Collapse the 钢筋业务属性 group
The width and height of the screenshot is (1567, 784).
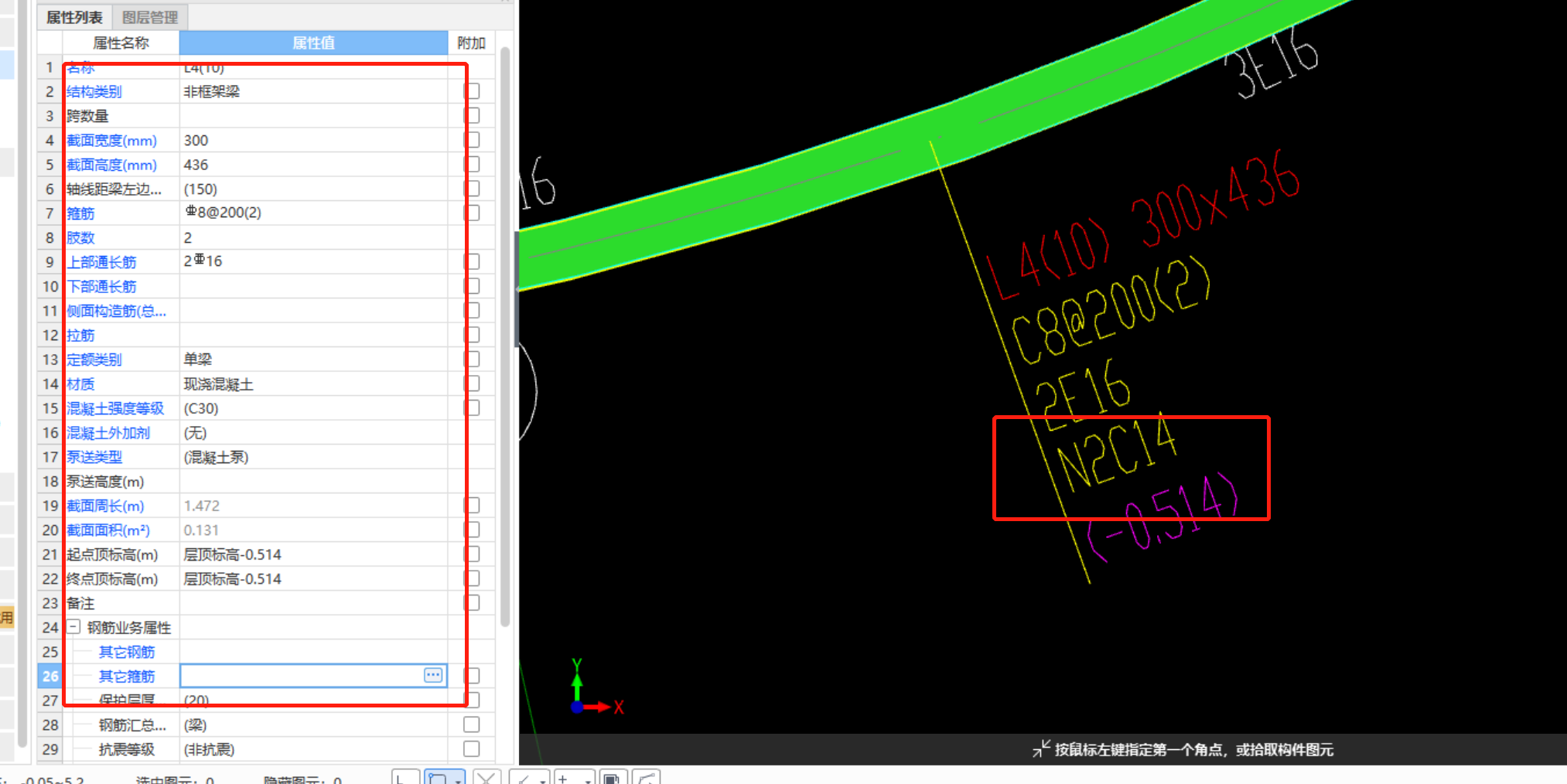[x=73, y=627]
